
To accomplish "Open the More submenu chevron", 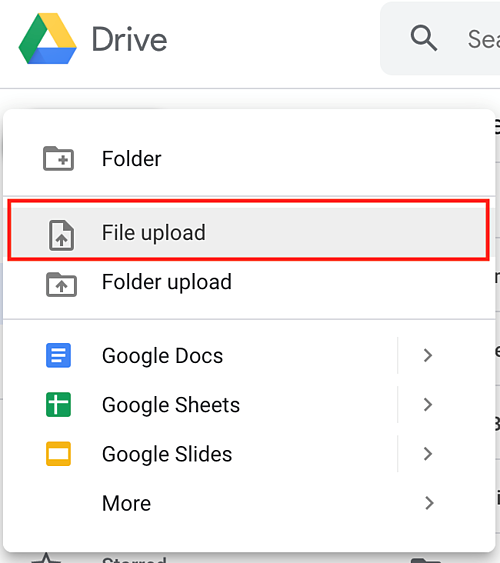I will 429,503.
